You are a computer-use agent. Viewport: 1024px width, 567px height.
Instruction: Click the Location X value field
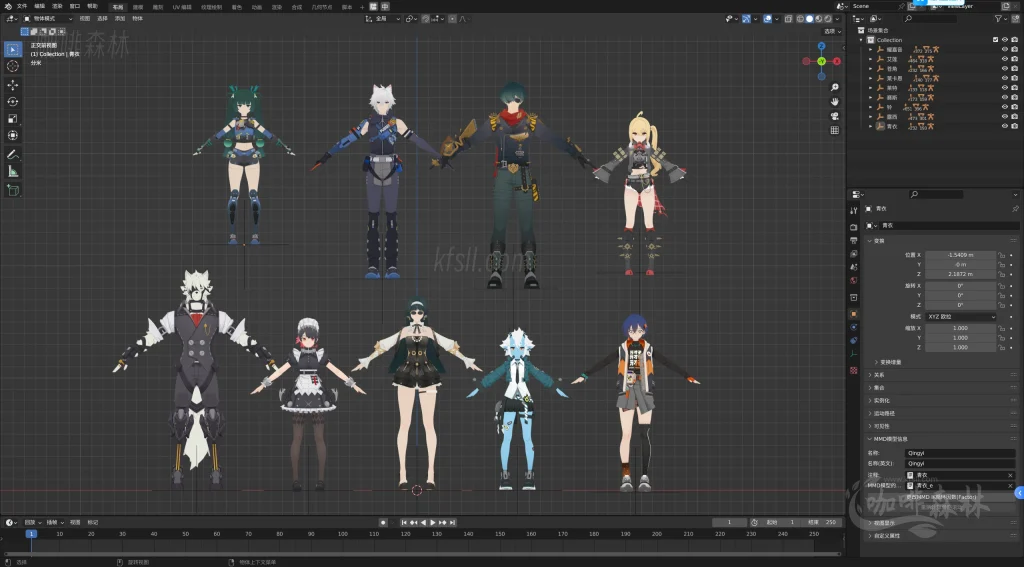(x=960, y=255)
